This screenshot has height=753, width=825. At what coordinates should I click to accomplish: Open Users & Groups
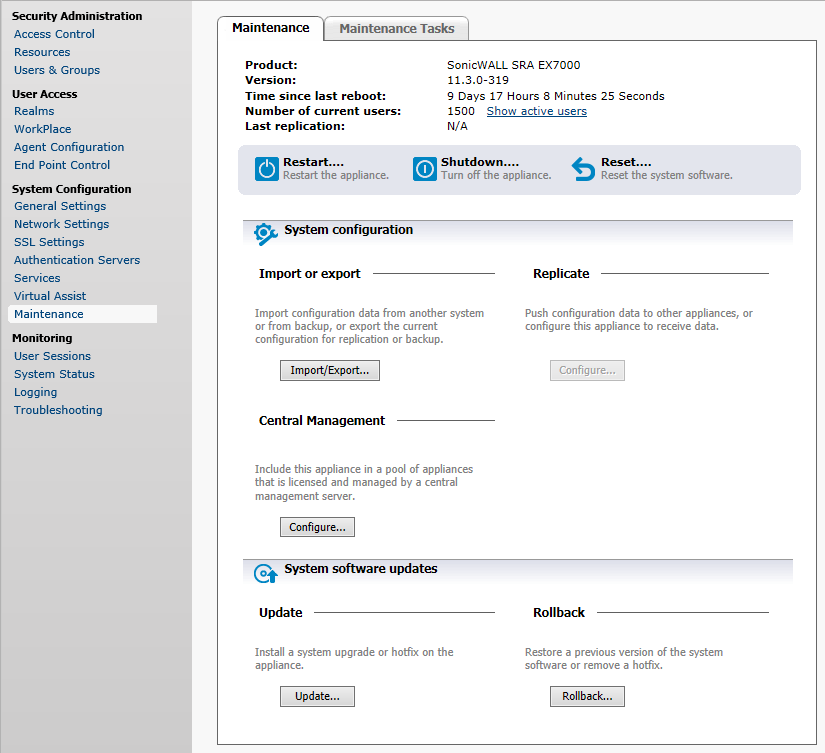pos(57,70)
